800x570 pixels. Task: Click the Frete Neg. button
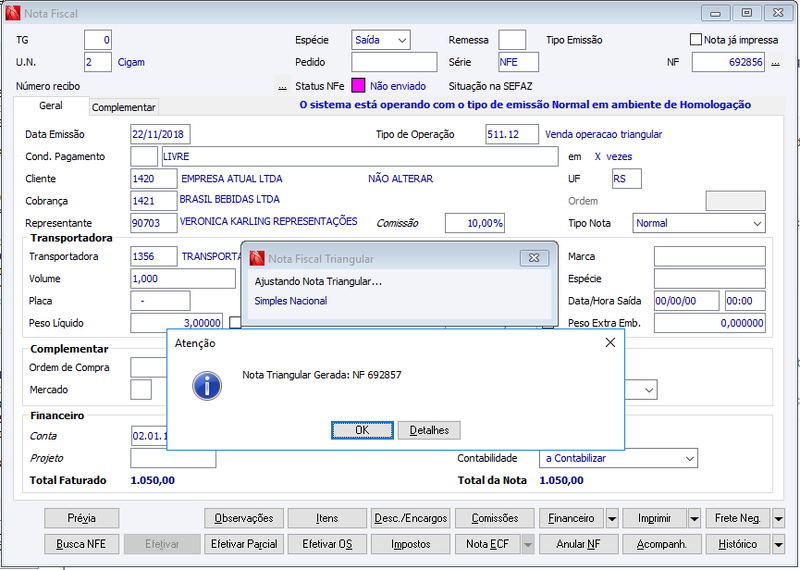738,518
